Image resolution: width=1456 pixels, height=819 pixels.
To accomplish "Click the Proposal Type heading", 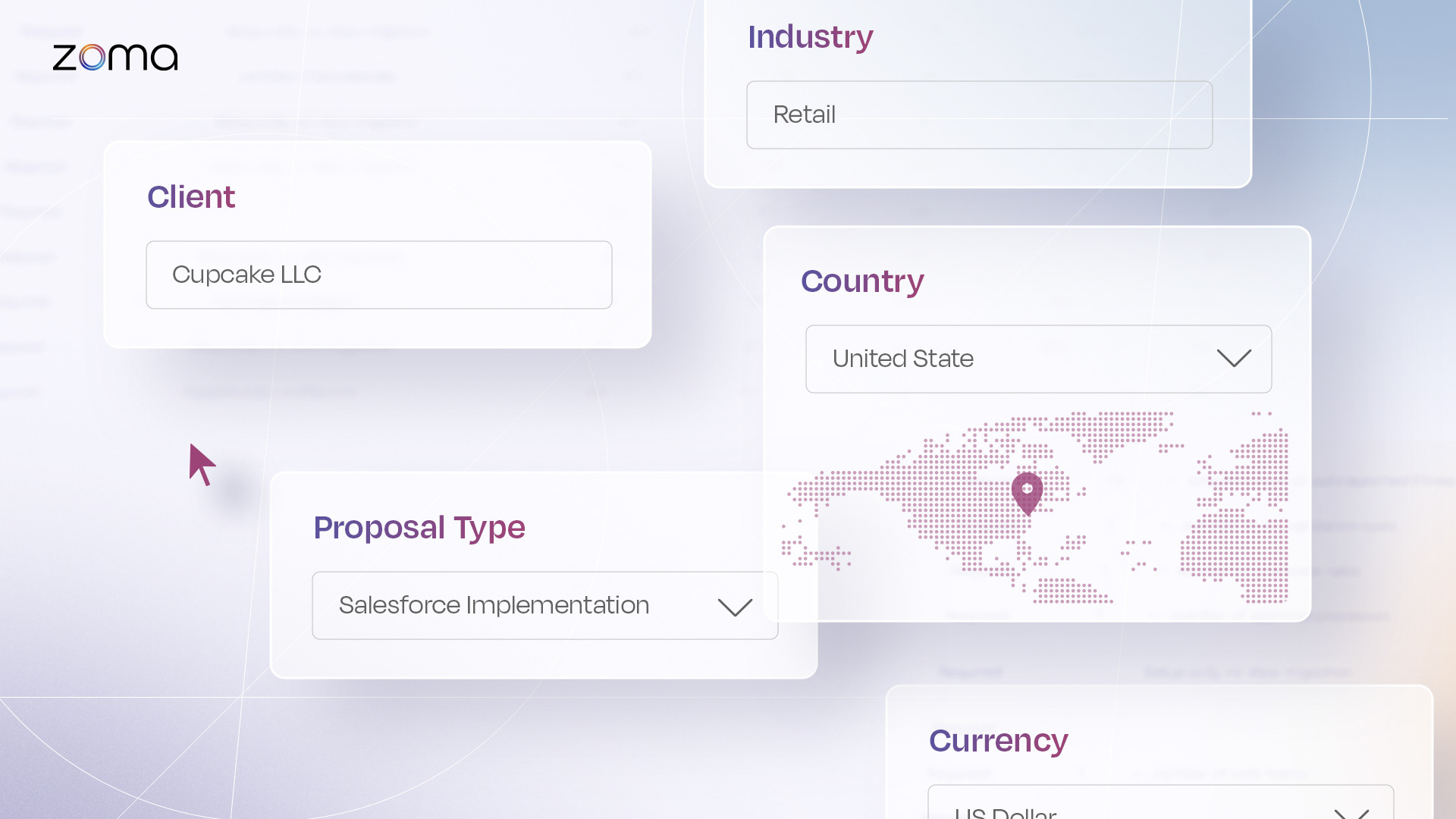I will [x=419, y=528].
